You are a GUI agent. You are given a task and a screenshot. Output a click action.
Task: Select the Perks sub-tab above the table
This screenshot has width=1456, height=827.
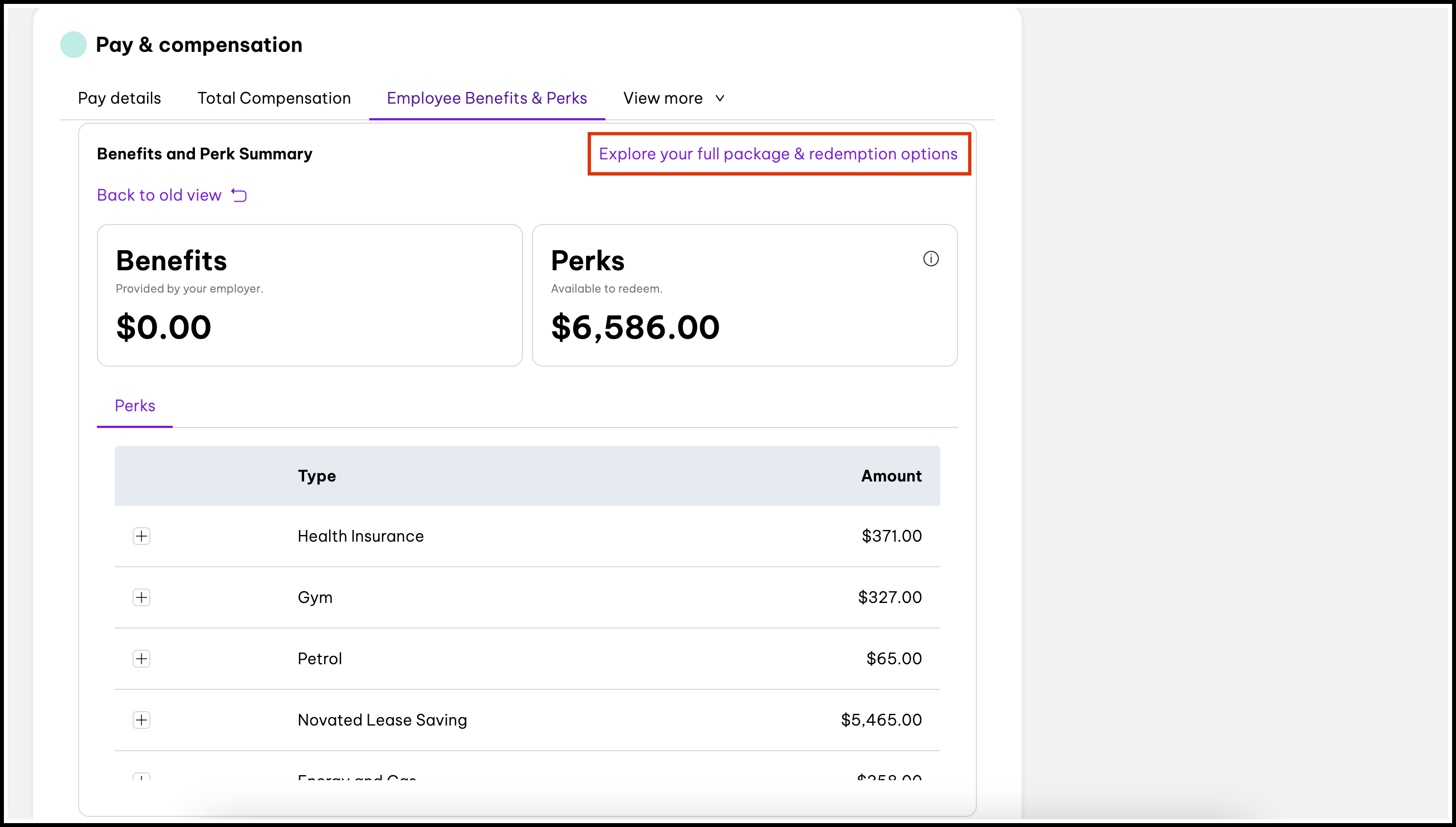click(x=134, y=405)
